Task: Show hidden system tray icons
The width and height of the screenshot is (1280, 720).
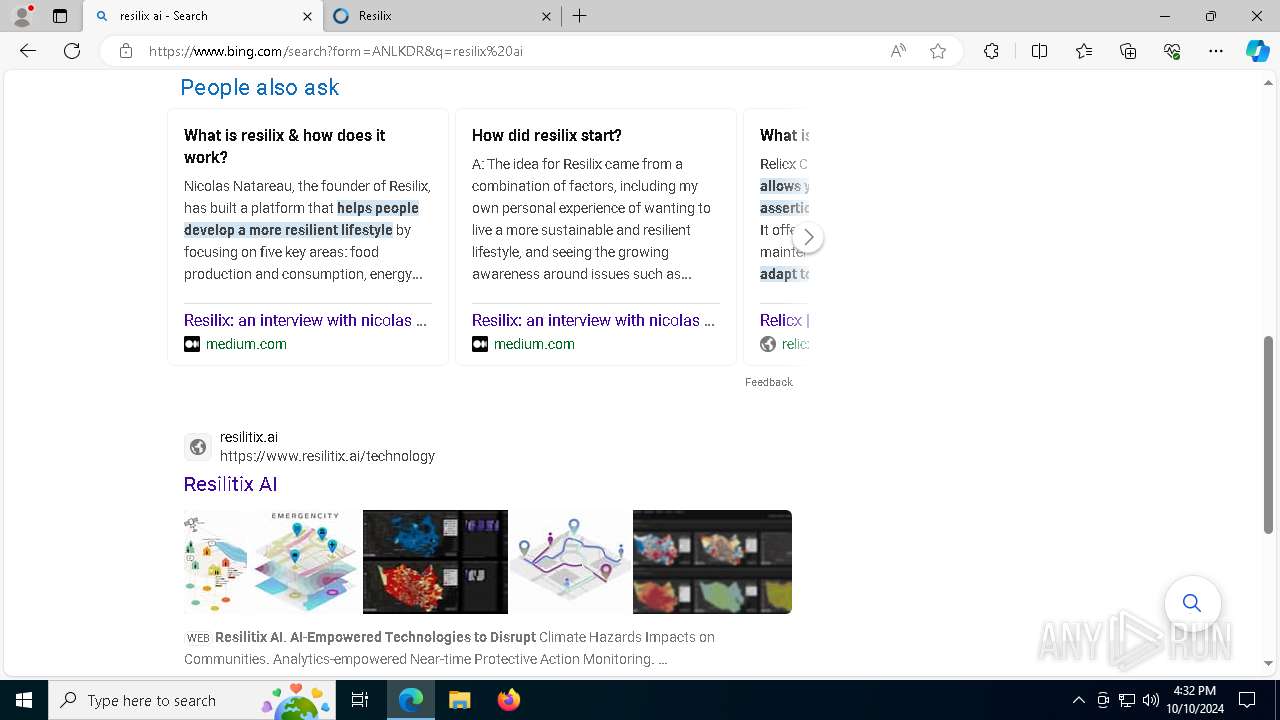Action: point(1078,700)
